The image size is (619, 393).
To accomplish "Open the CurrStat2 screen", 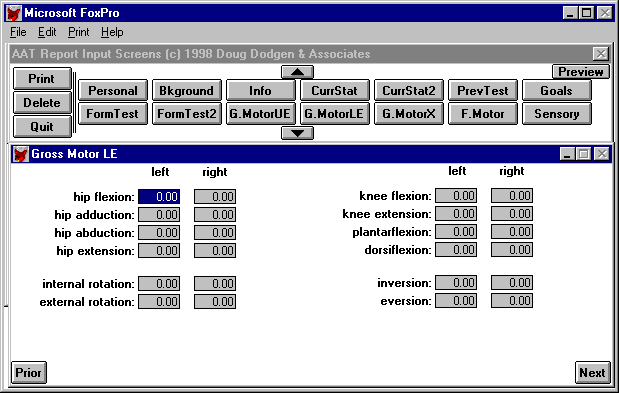I will pyautogui.click(x=409, y=90).
